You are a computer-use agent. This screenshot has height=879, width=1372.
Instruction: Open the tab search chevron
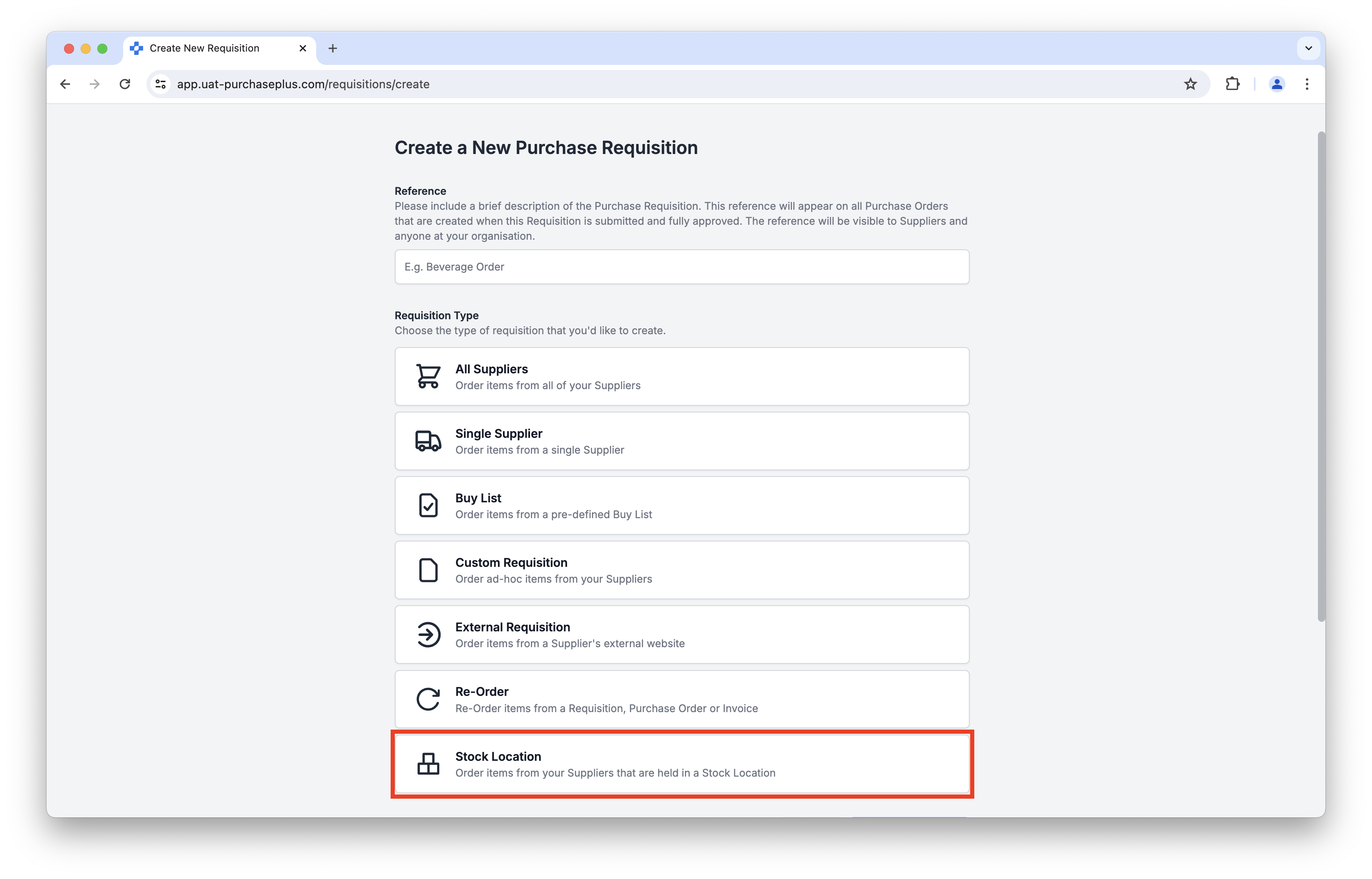1308,48
